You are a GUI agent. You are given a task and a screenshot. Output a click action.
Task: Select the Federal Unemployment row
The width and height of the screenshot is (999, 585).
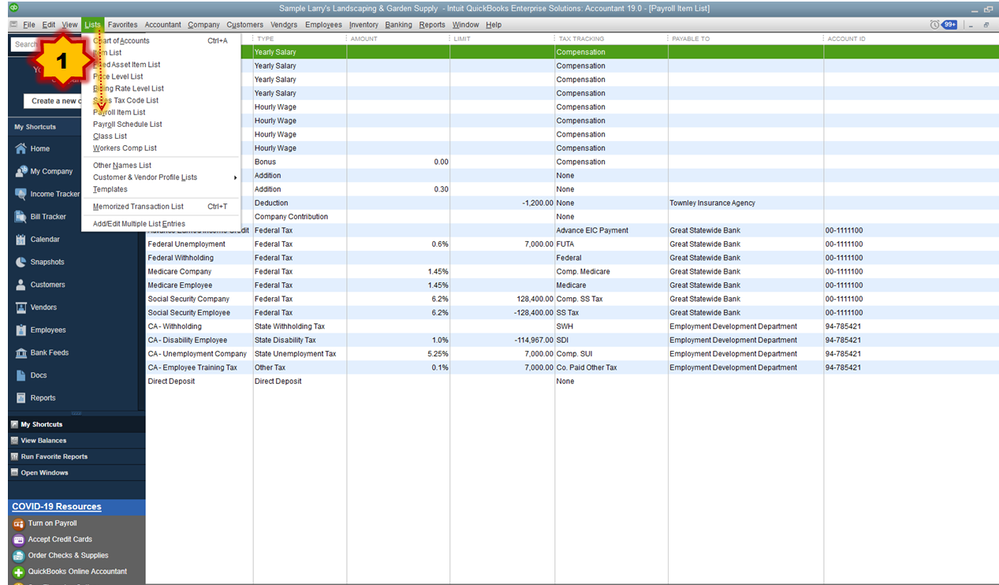tap(572, 244)
